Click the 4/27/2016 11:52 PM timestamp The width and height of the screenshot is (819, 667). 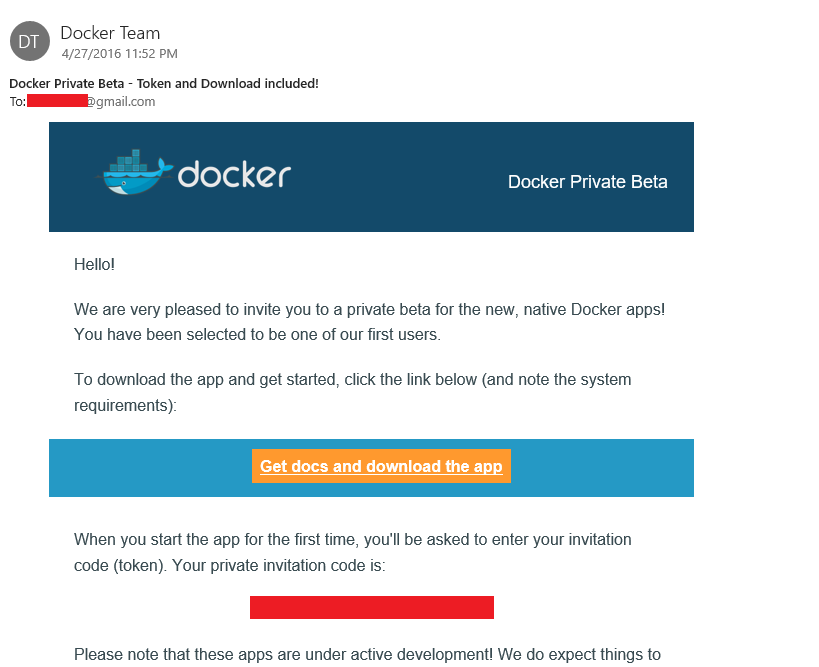pyautogui.click(x=120, y=54)
